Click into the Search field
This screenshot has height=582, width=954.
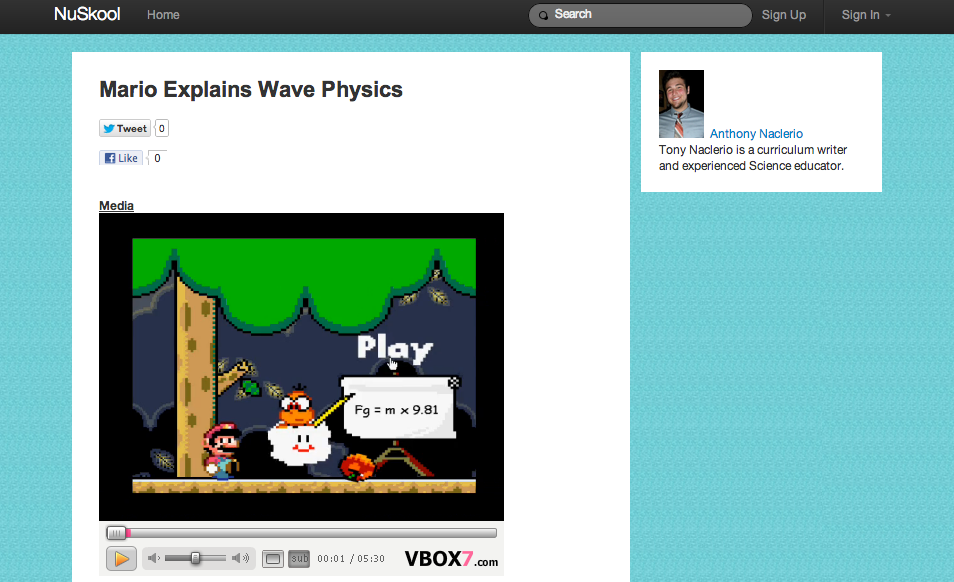pyautogui.click(x=640, y=15)
